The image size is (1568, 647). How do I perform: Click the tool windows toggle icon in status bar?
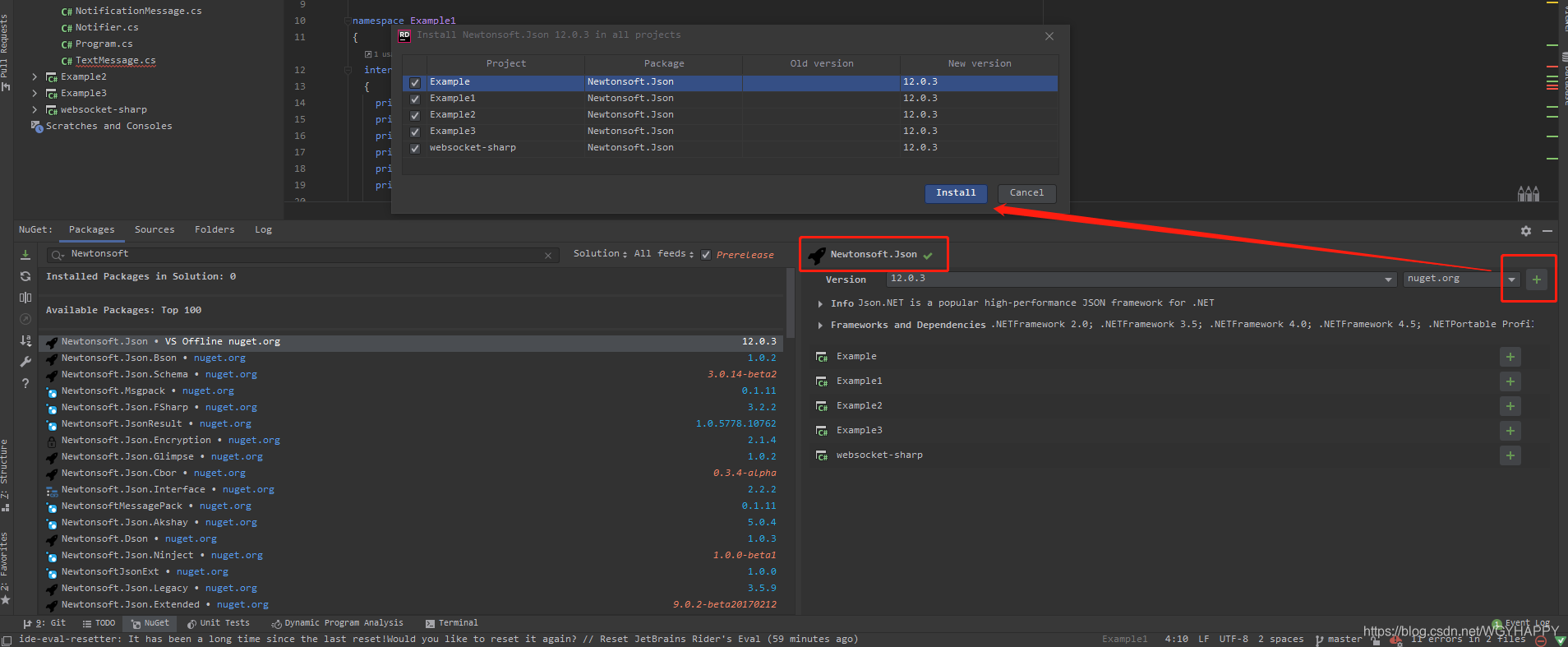(7, 640)
